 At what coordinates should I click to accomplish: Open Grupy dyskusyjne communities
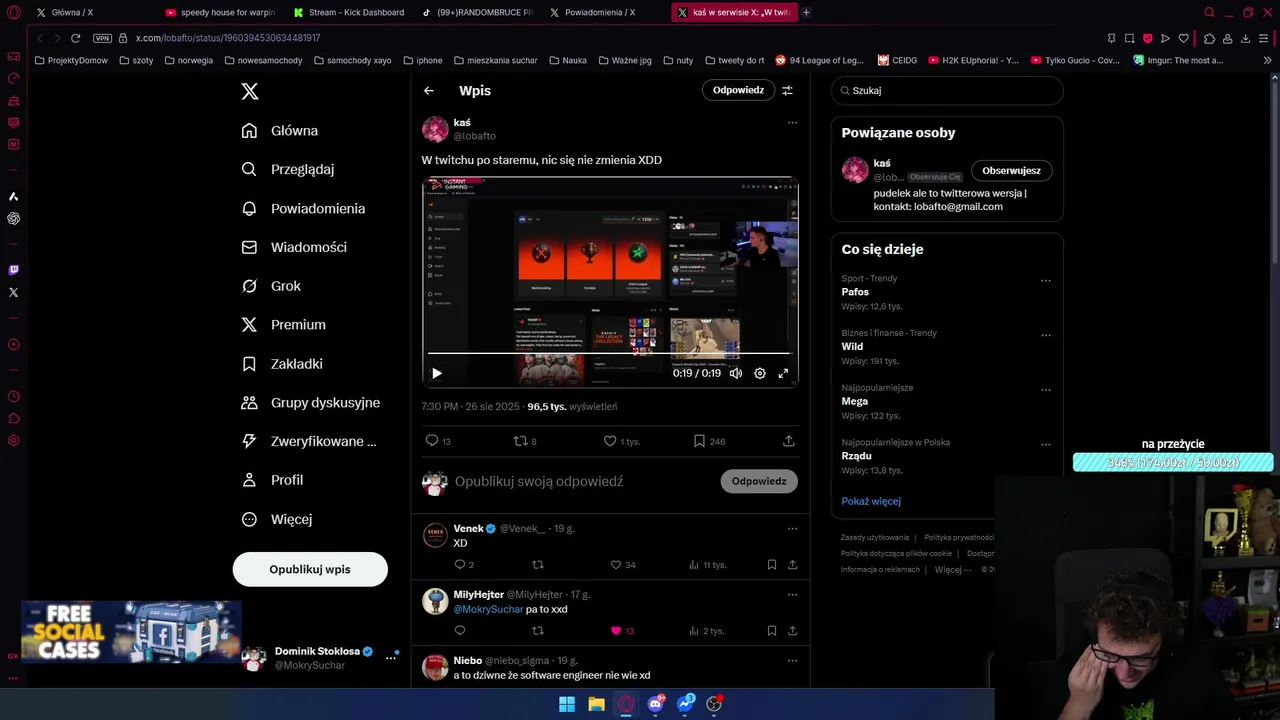pos(311,403)
